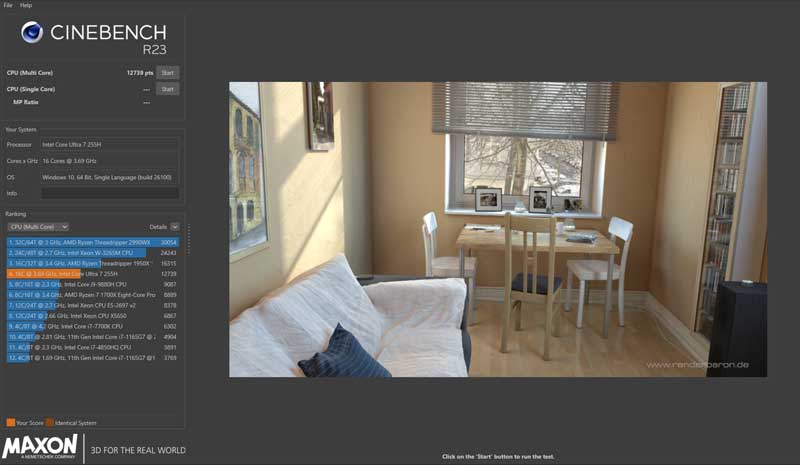Select the Intel Core i9-9880H ranking row
The height and width of the screenshot is (465, 800).
[x=92, y=284]
